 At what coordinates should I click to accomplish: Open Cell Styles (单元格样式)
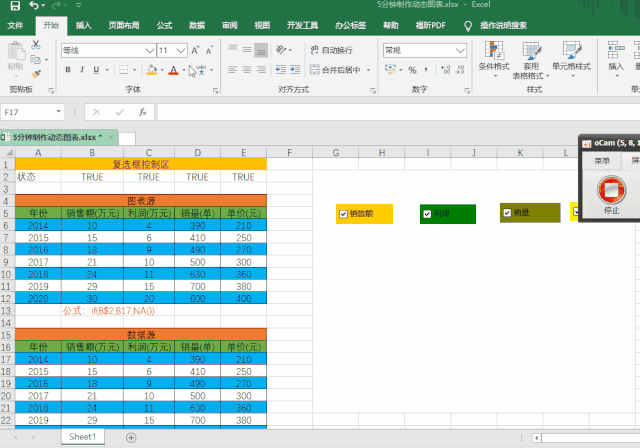tap(571, 59)
